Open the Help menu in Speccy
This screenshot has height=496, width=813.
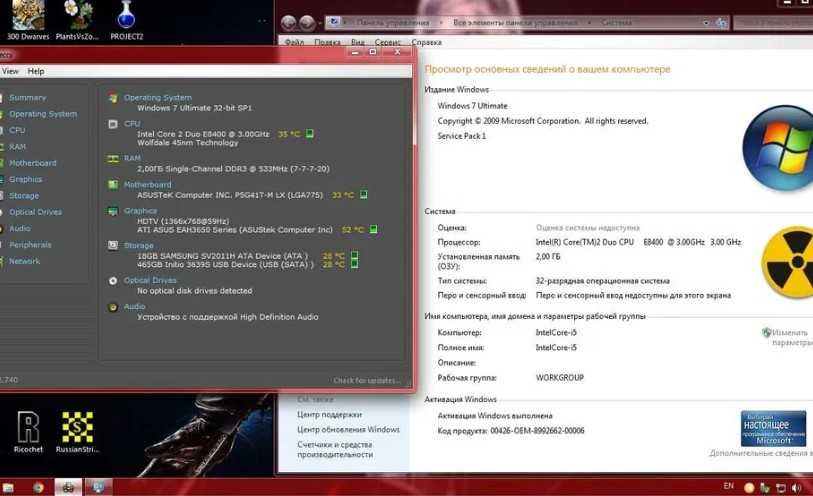coord(36,71)
